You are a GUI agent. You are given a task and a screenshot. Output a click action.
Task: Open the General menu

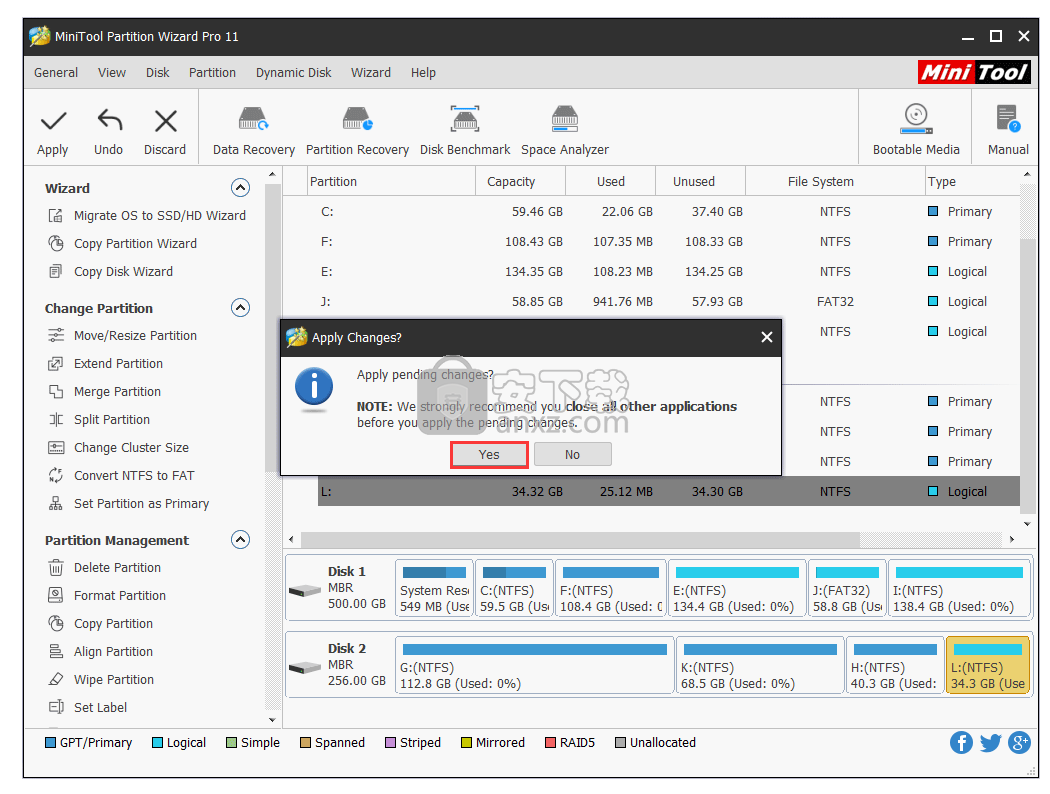click(x=56, y=72)
